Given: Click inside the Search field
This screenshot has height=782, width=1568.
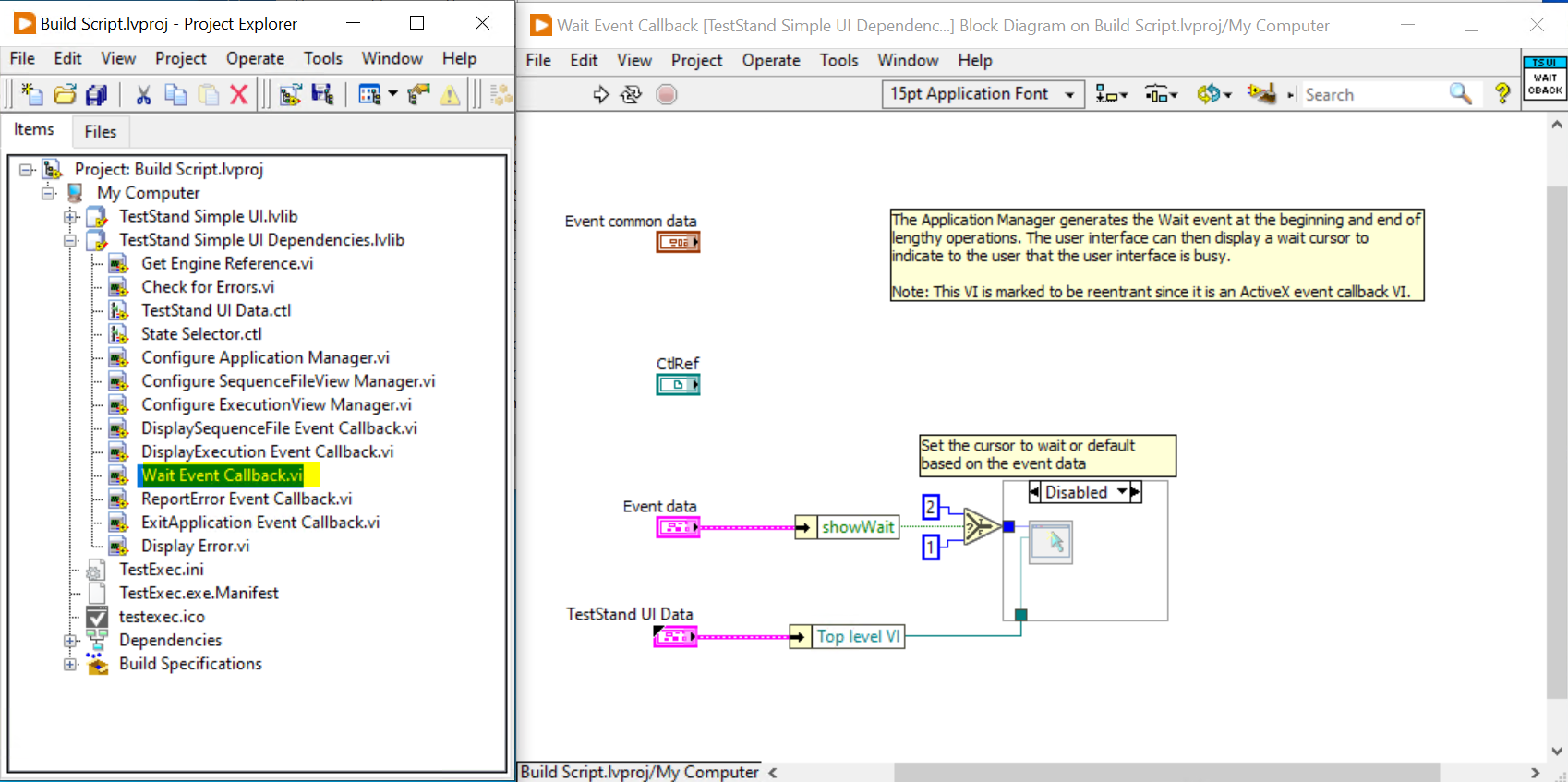Looking at the screenshot, I should coord(1373,94).
